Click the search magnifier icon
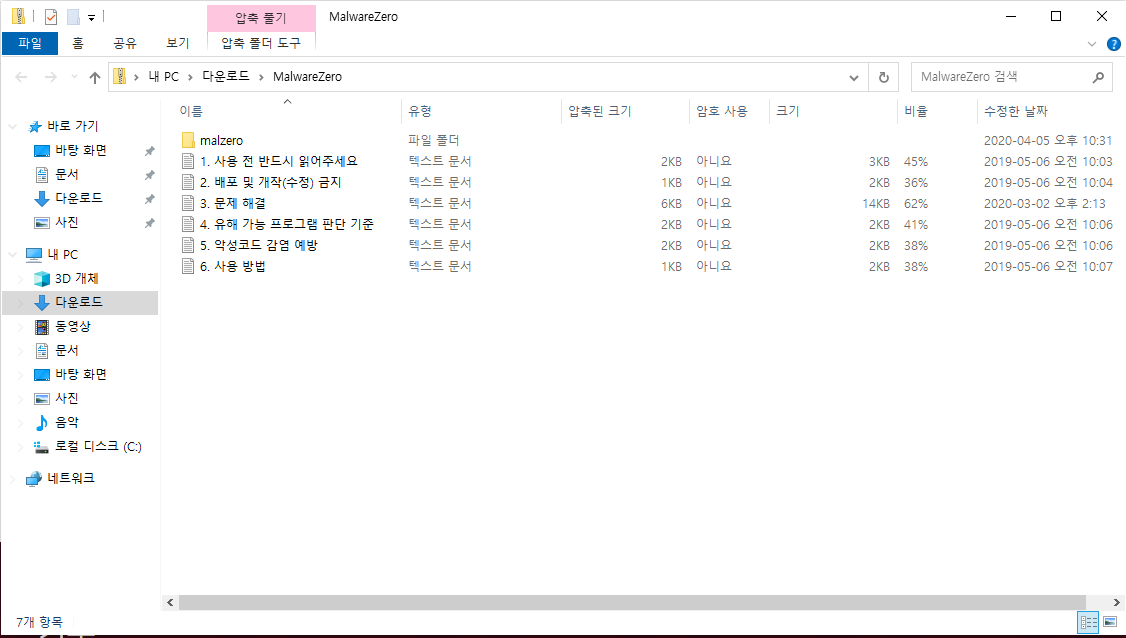 click(x=1098, y=78)
